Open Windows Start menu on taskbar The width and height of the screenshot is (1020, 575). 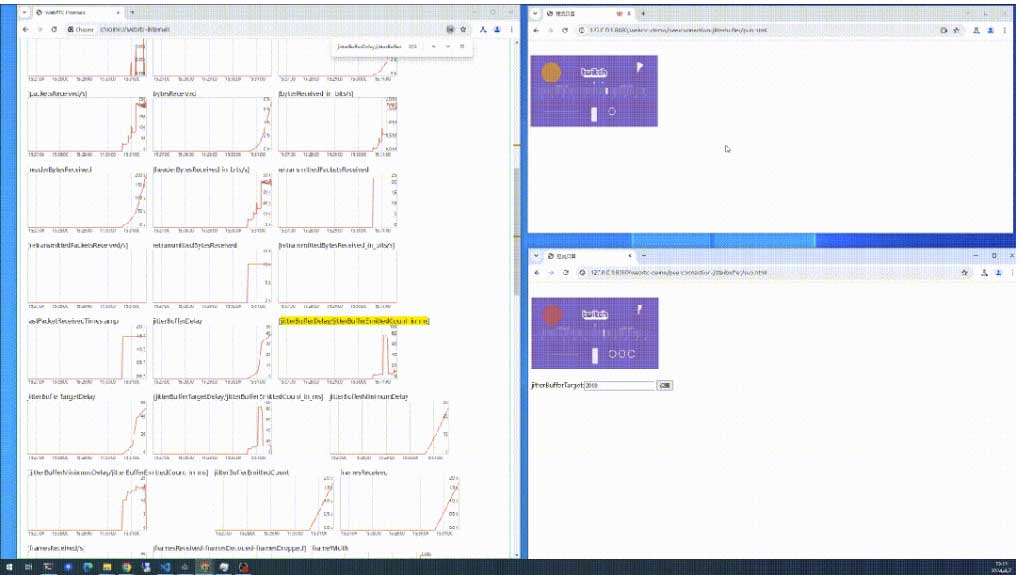pos(10,567)
